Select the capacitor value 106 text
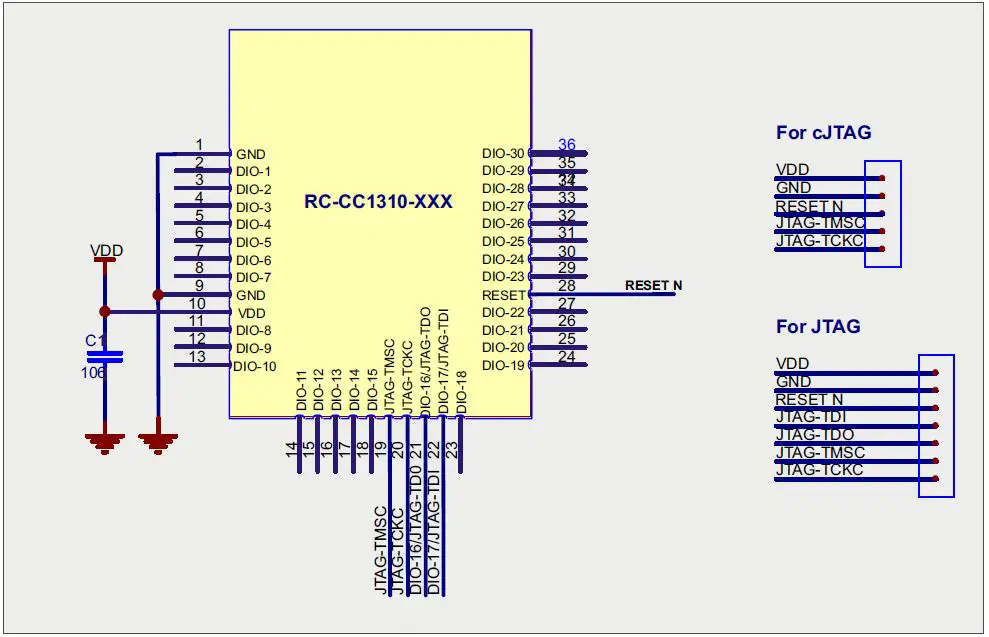Viewport: 989px width, 637px height. (93, 373)
